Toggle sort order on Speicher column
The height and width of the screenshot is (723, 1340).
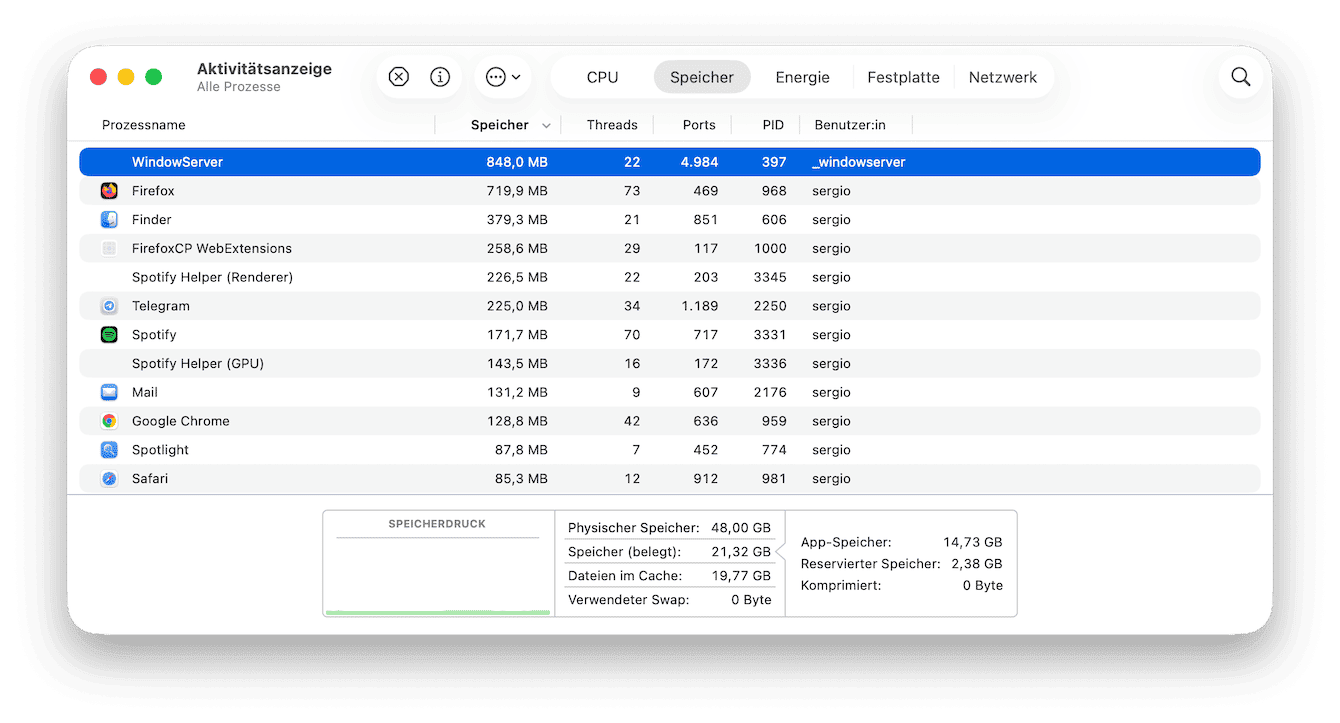pos(510,125)
